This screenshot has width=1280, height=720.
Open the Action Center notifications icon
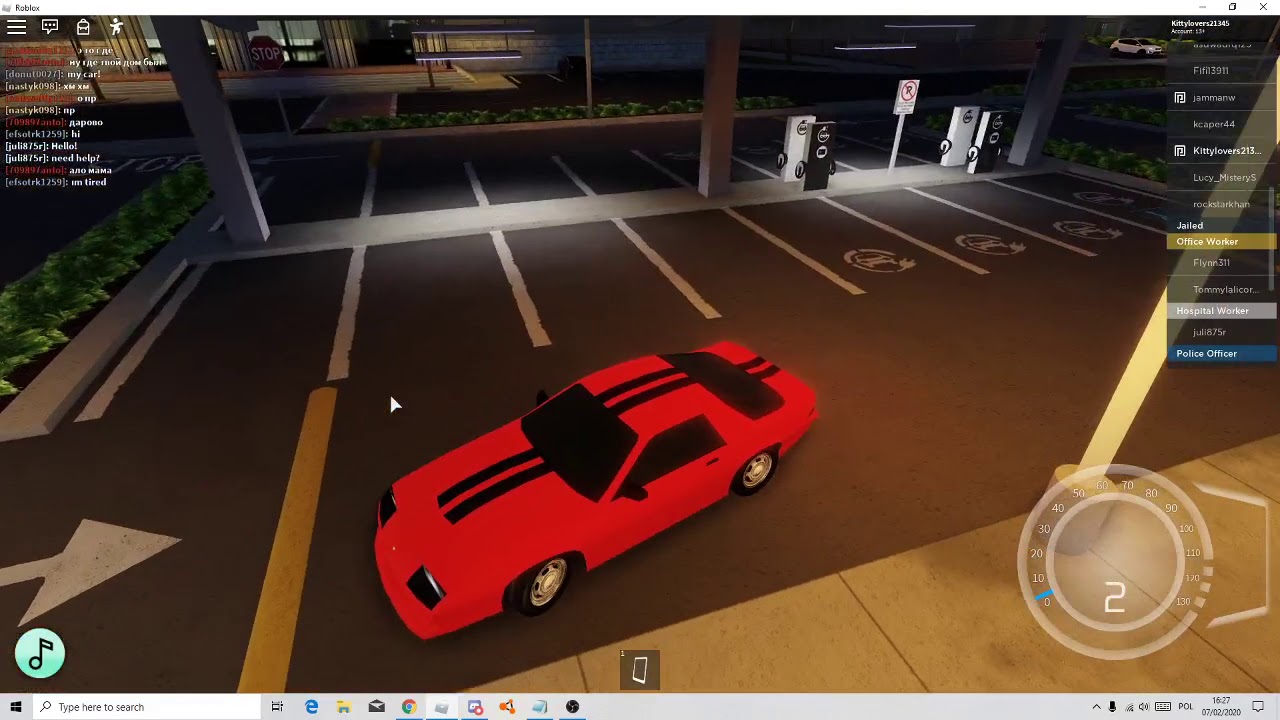1258,707
